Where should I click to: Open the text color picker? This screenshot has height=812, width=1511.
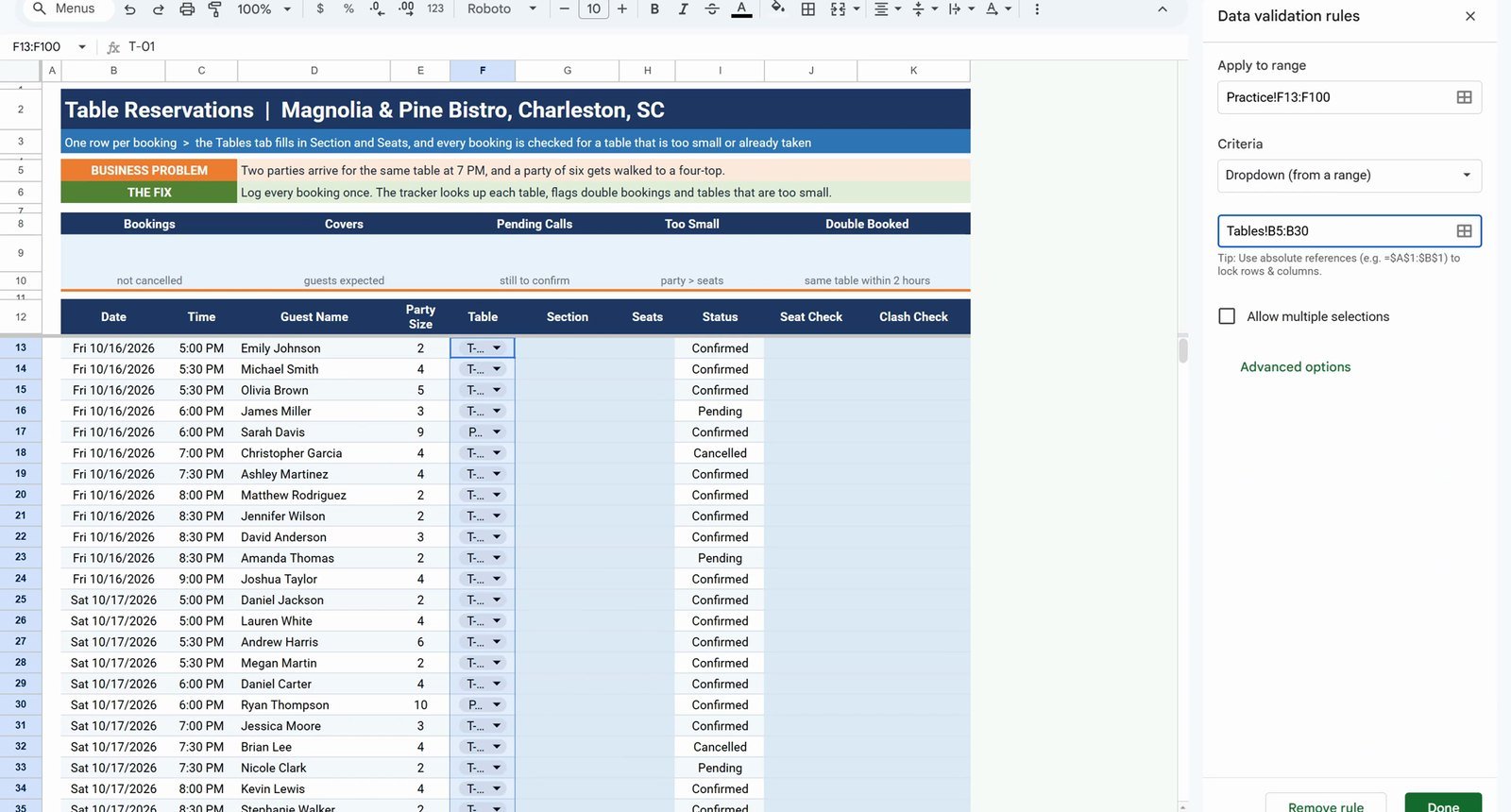coord(742,9)
